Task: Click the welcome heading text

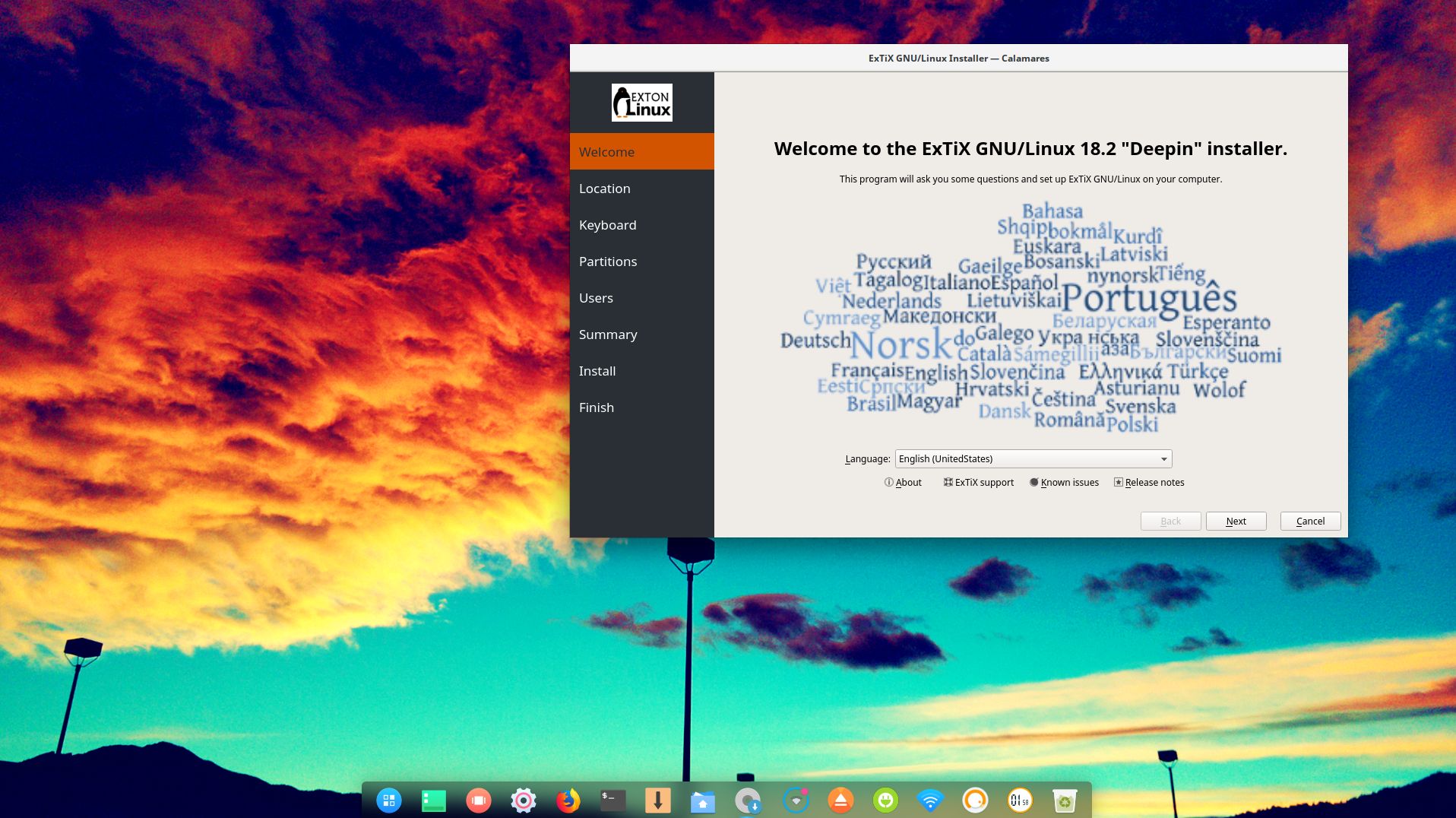Action: 1030,148
